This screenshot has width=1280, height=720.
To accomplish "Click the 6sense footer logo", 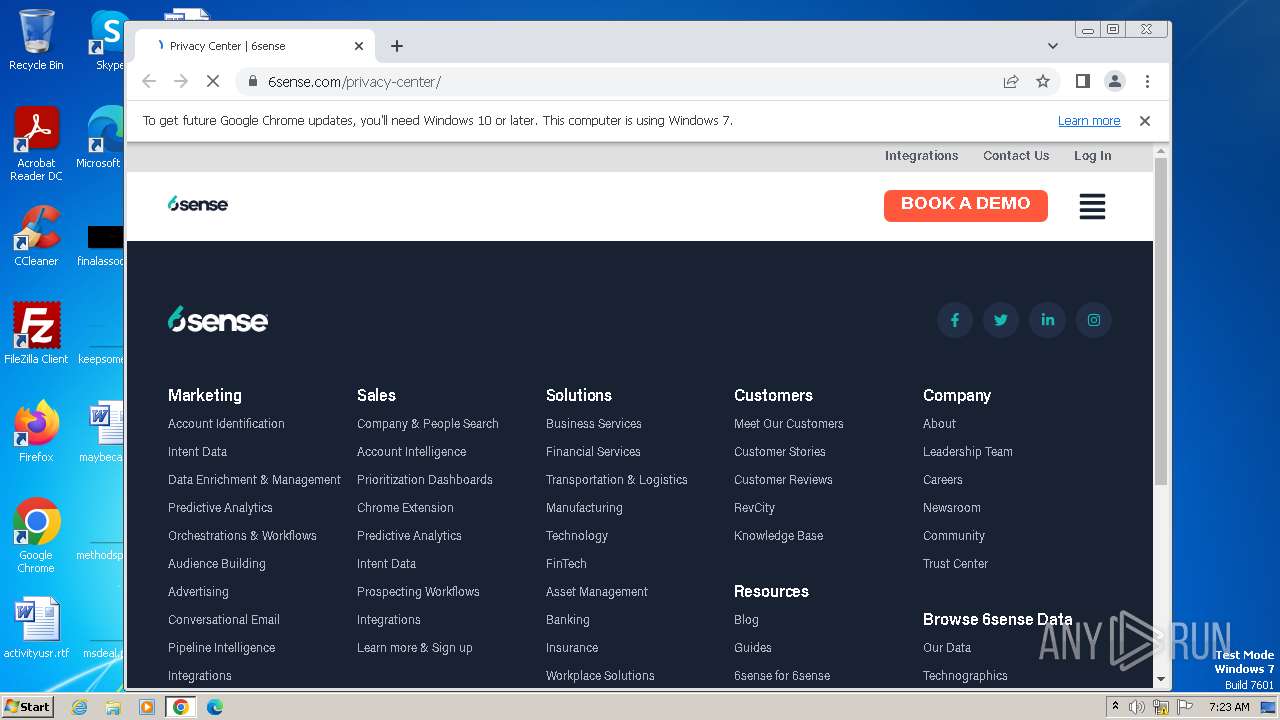I will (218, 320).
